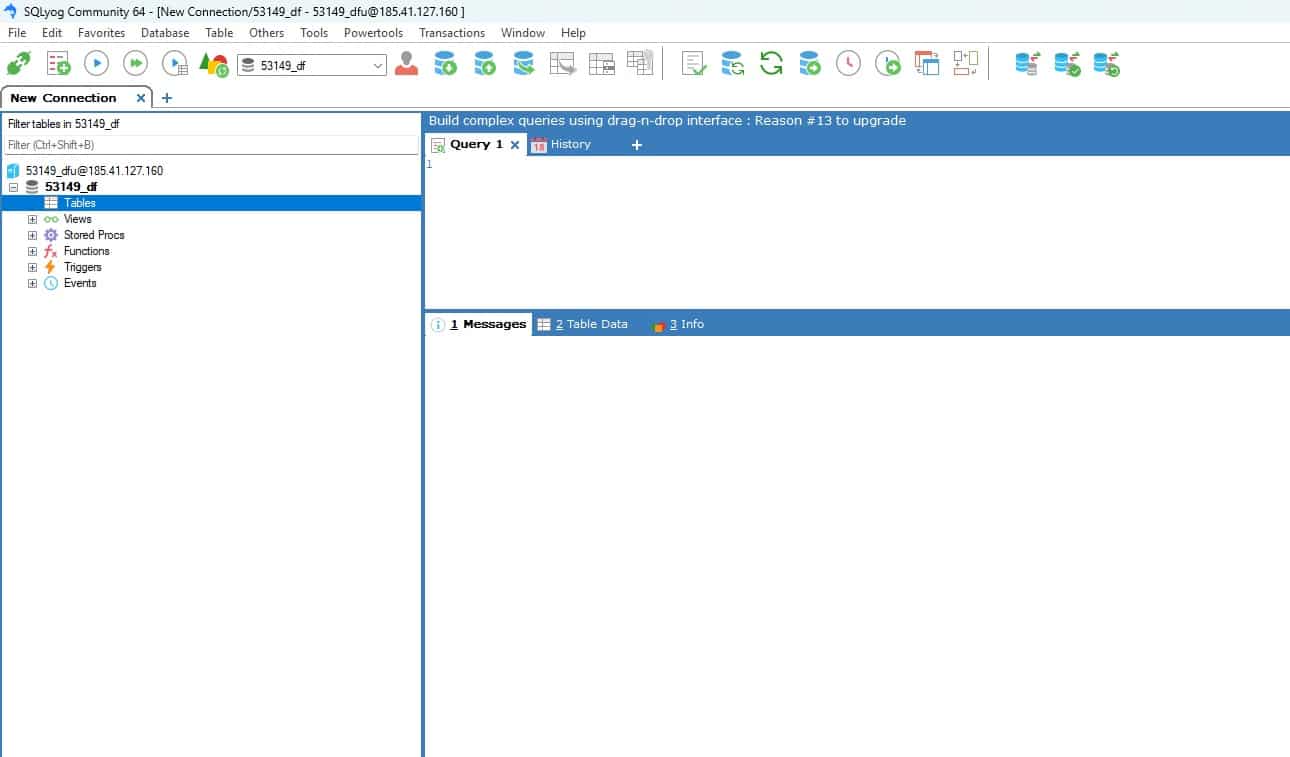Viewport: 1290px width, 757px height.
Task: Add a new query tab with plus
Action: [x=637, y=145]
